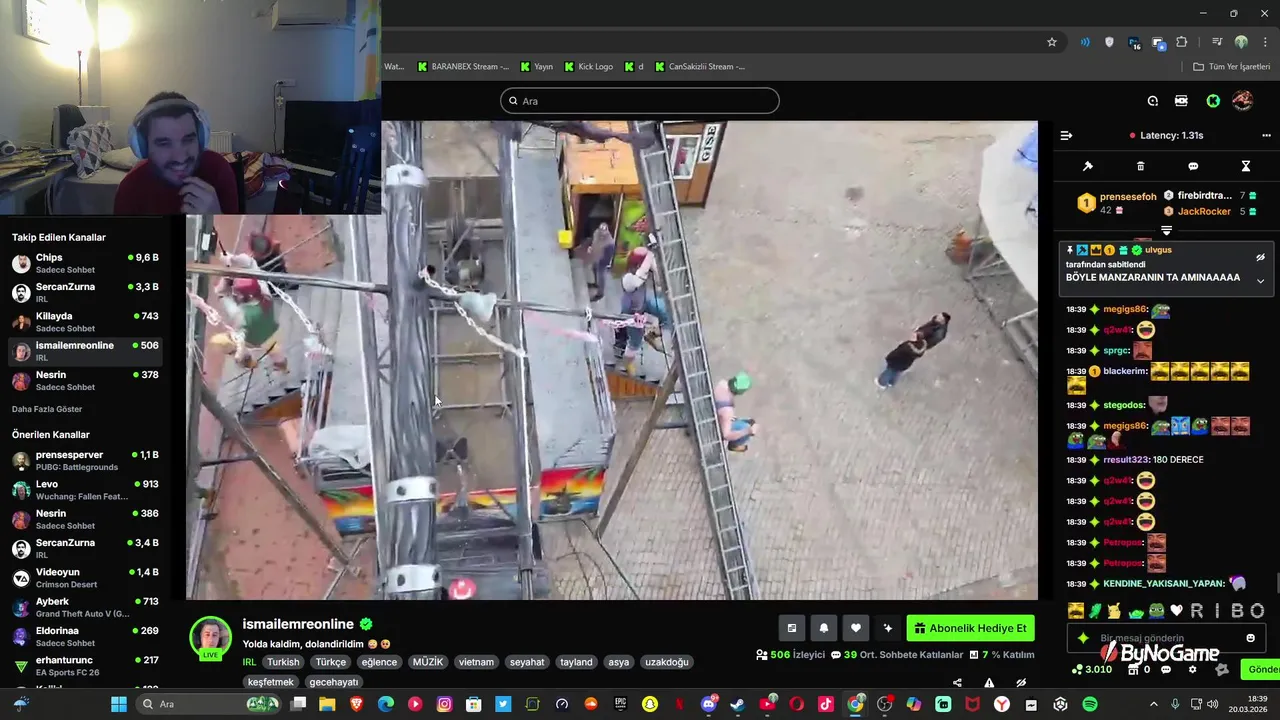Click the IRL category link under title
This screenshot has width=1280, height=720.
[x=249, y=662]
